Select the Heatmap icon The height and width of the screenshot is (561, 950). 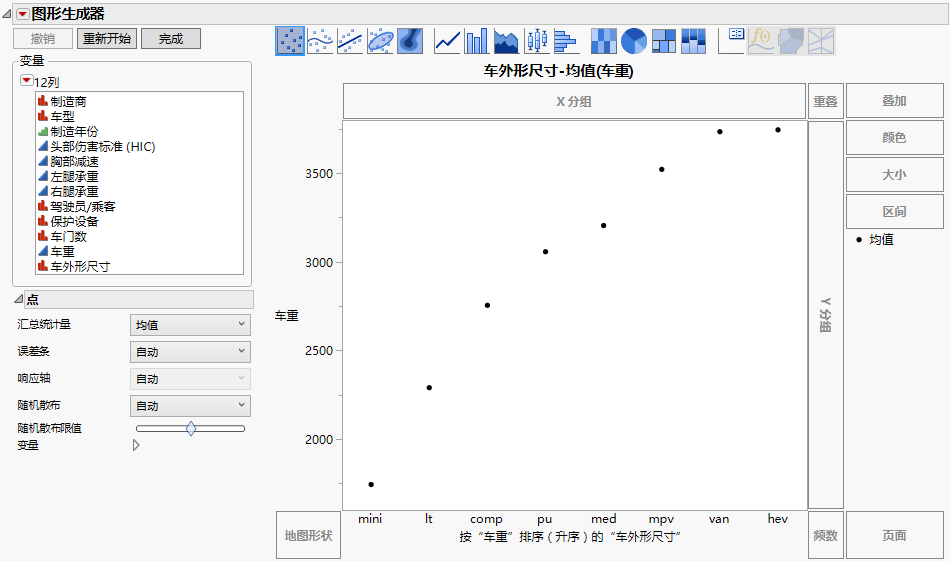point(603,41)
